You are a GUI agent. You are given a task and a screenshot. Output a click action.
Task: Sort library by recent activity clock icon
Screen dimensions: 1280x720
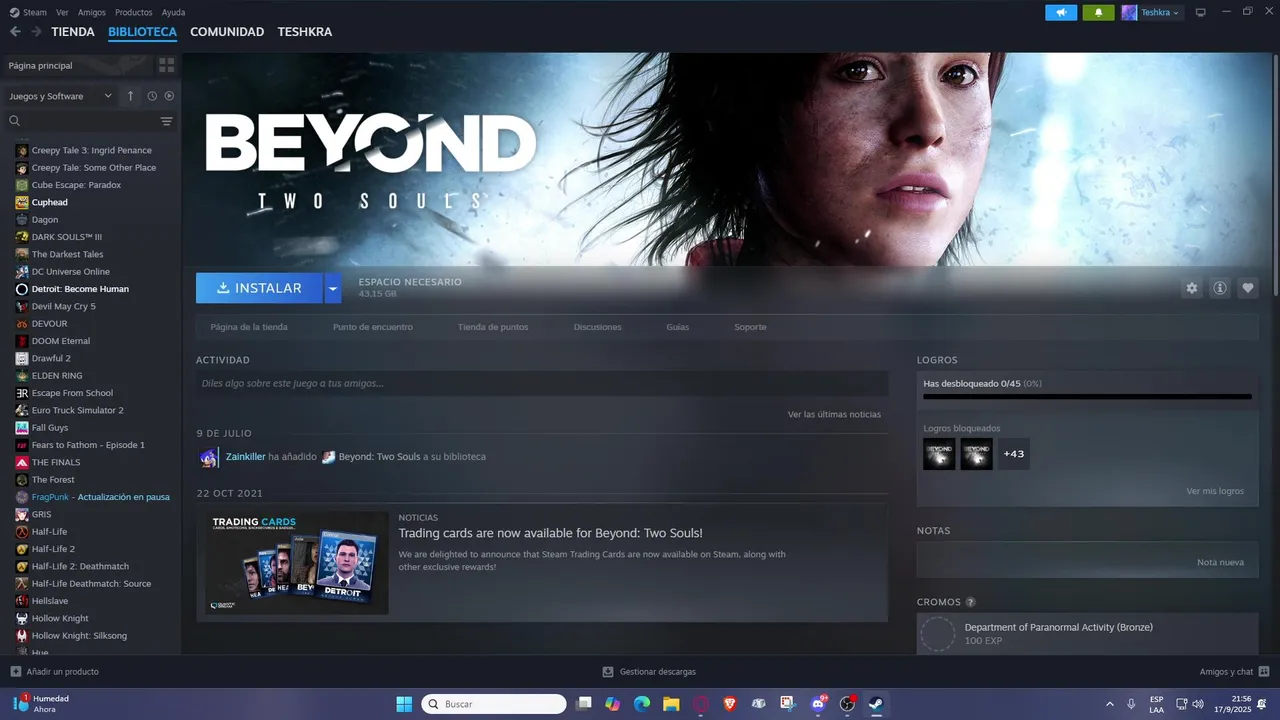(x=152, y=96)
